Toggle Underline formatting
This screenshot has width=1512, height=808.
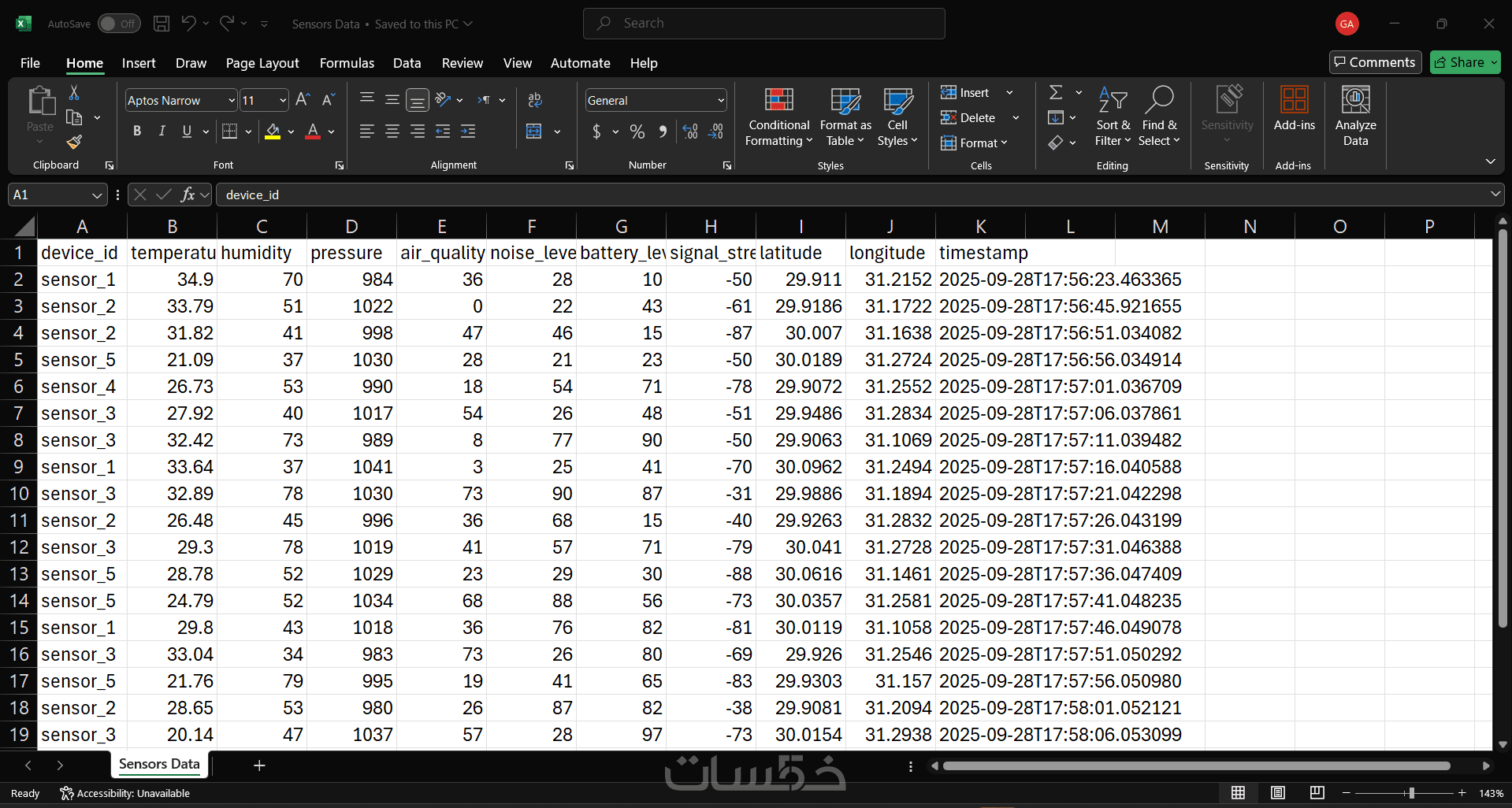coord(187,132)
